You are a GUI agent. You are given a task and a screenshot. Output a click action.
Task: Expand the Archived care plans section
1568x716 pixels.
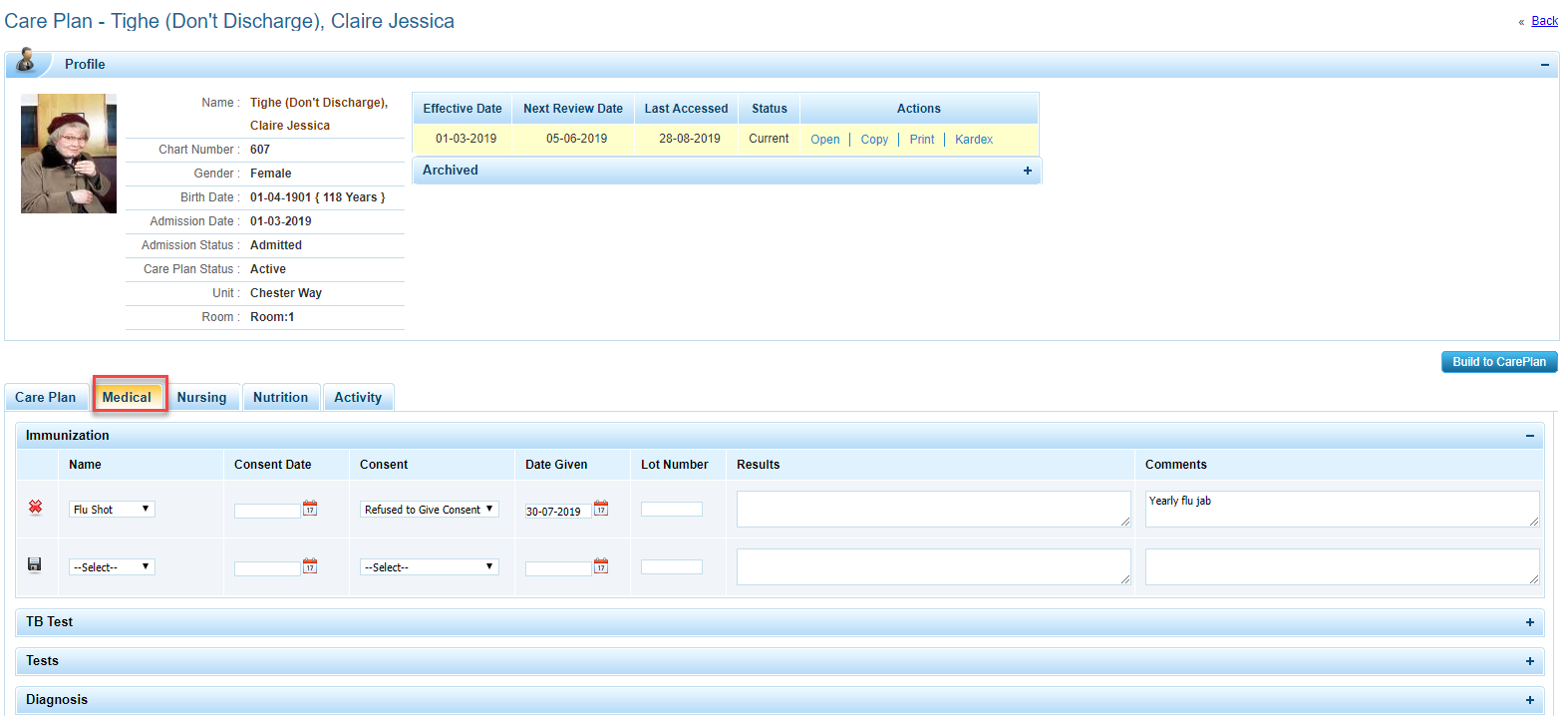click(x=1027, y=171)
